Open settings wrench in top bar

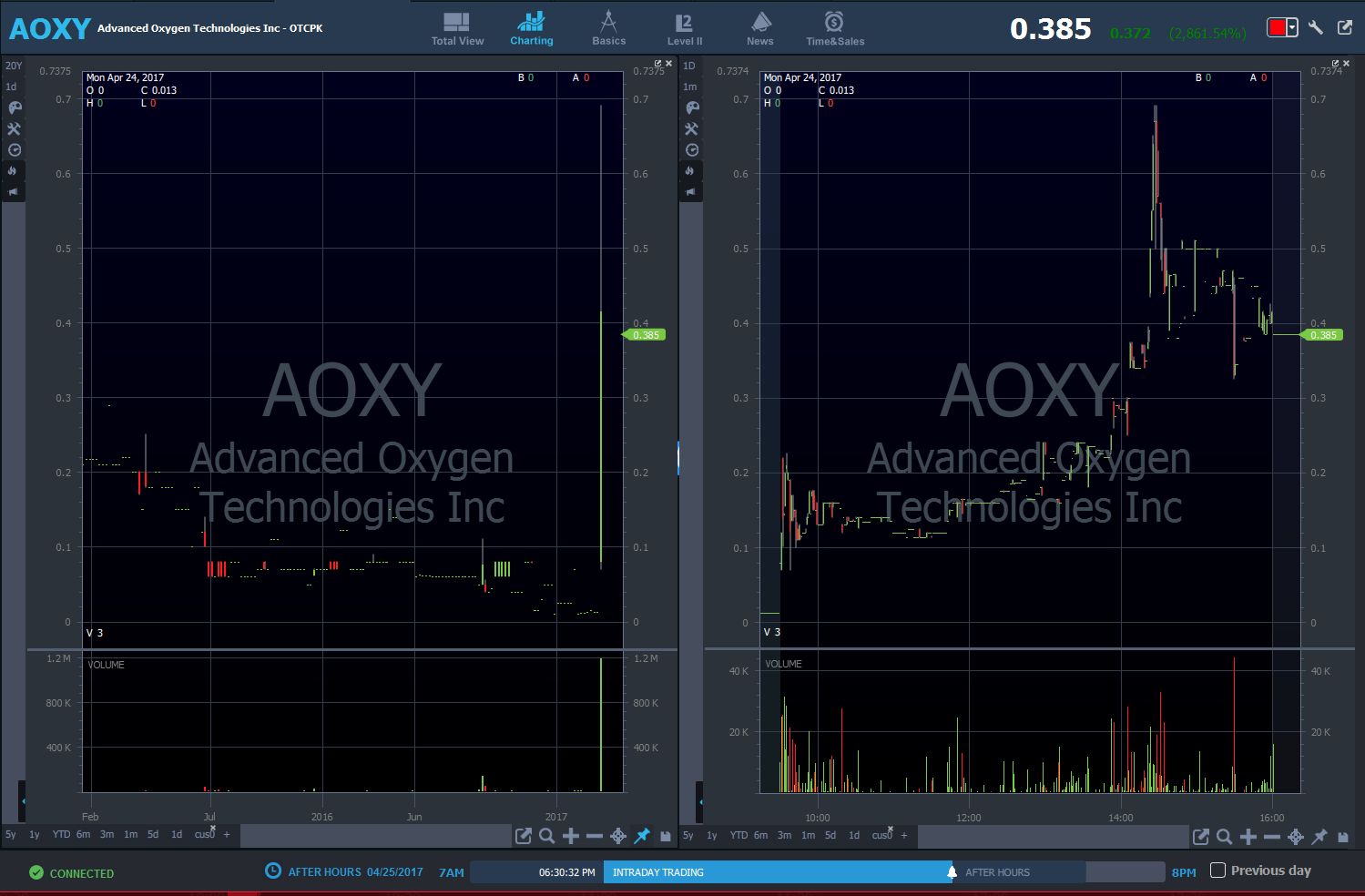(1316, 27)
